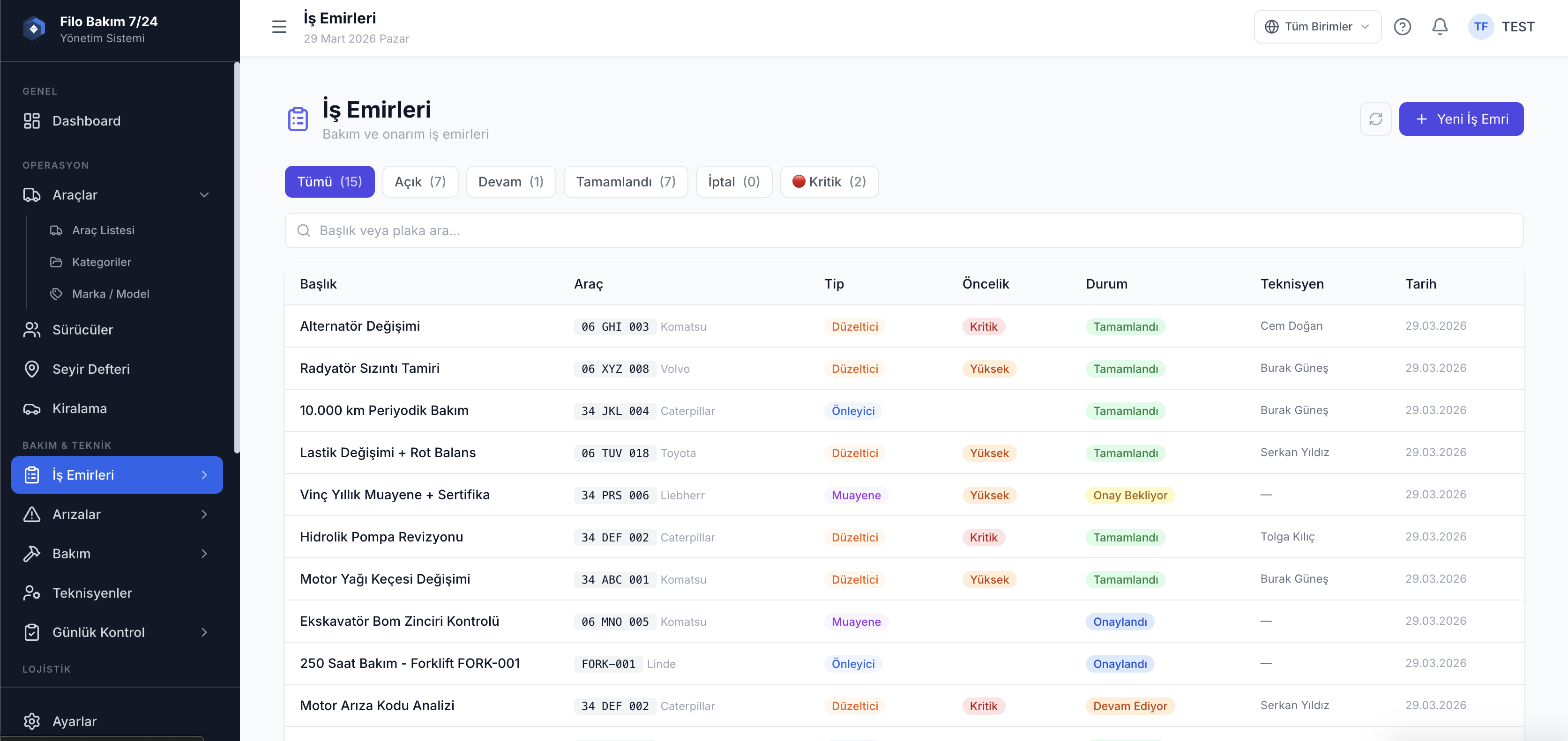Open the help question mark icon
Viewport: 1568px width, 741px height.
tap(1402, 27)
